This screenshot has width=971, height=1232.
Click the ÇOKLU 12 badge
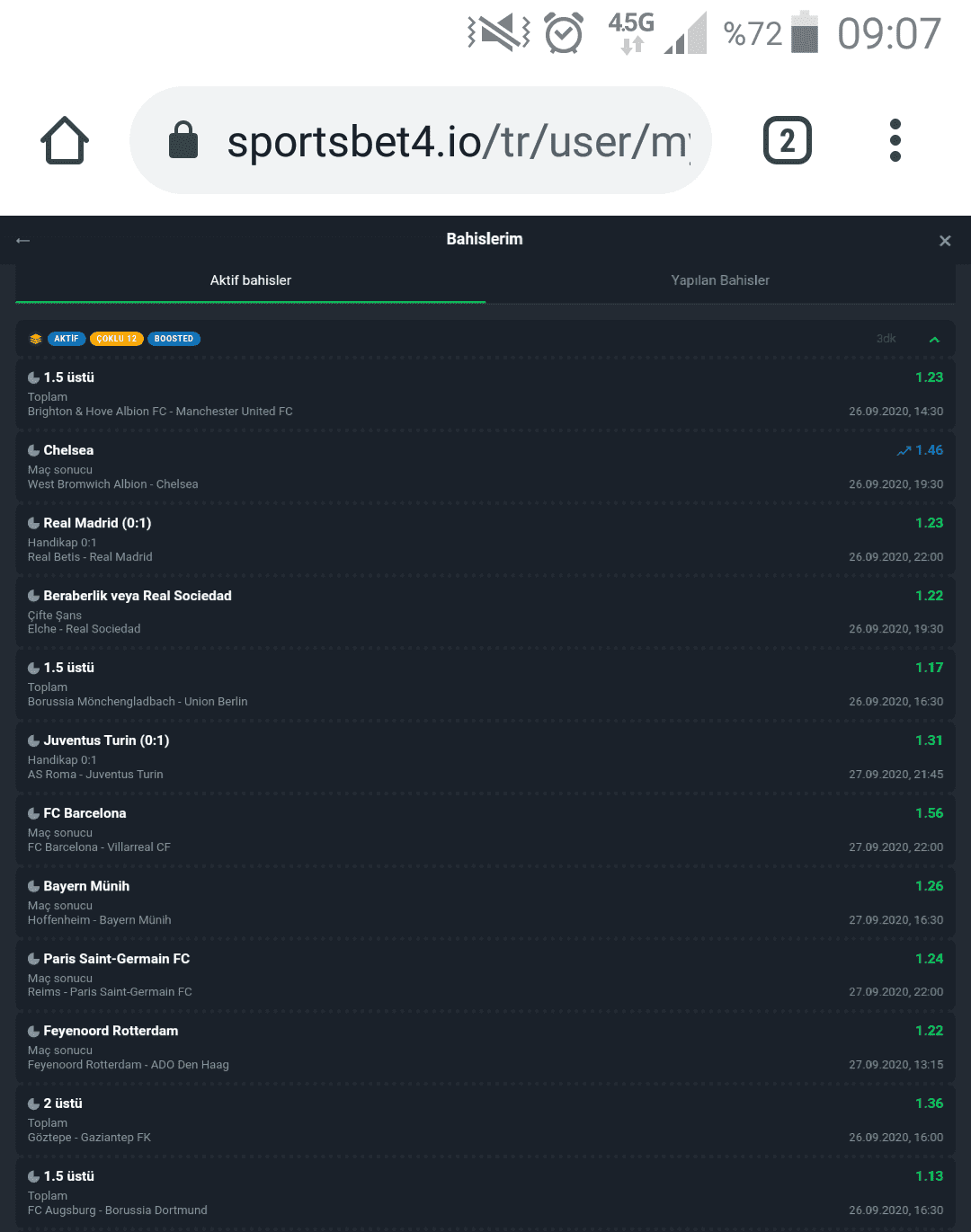click(x=117, y=339)
